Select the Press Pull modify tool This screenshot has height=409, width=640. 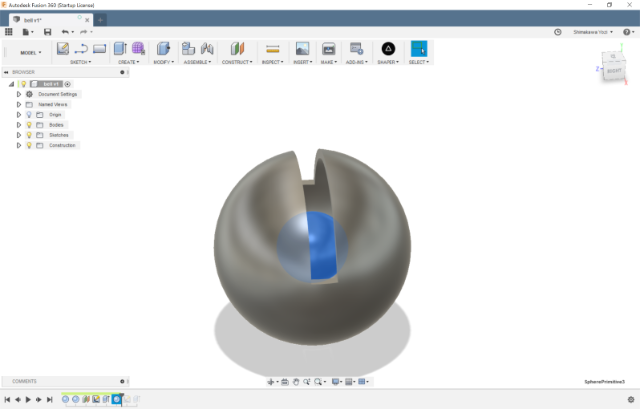tap(163, 49)
